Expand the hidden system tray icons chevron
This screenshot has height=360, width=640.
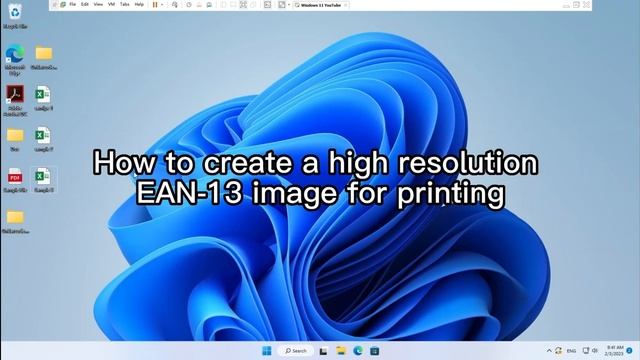[549, 351]
